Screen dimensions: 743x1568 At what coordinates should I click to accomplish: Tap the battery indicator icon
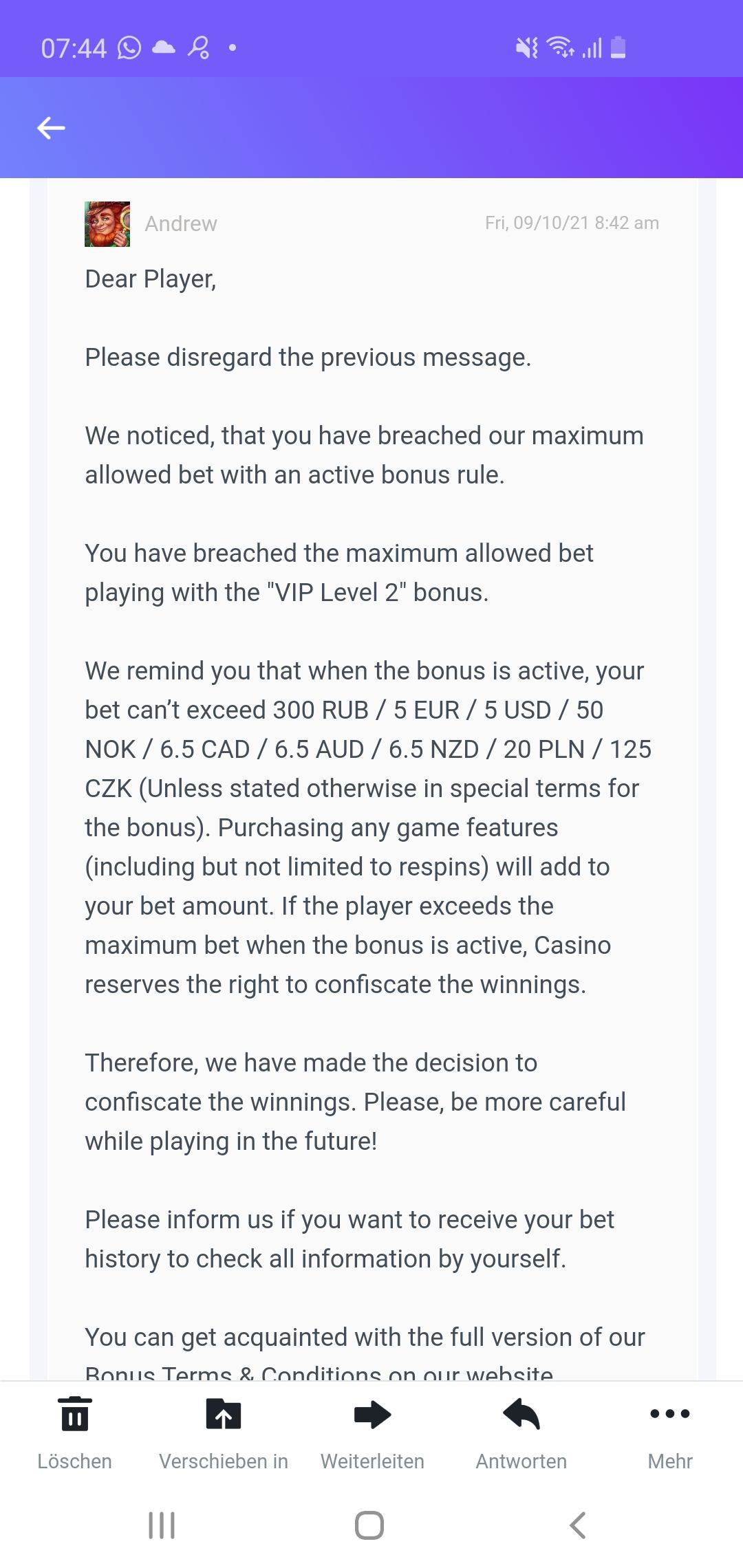point(618,47)
